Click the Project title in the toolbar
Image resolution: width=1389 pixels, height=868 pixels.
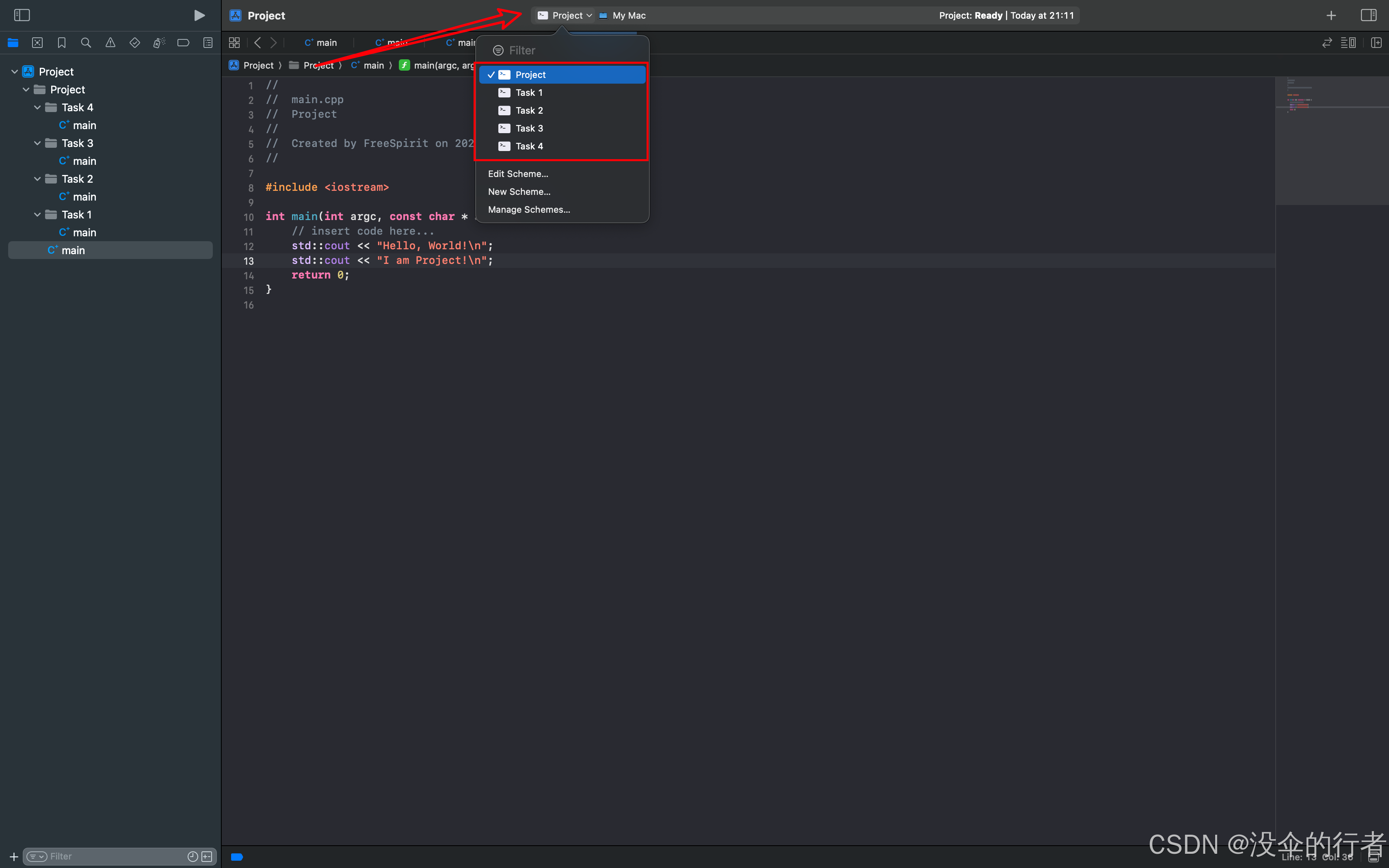[266, 15]
